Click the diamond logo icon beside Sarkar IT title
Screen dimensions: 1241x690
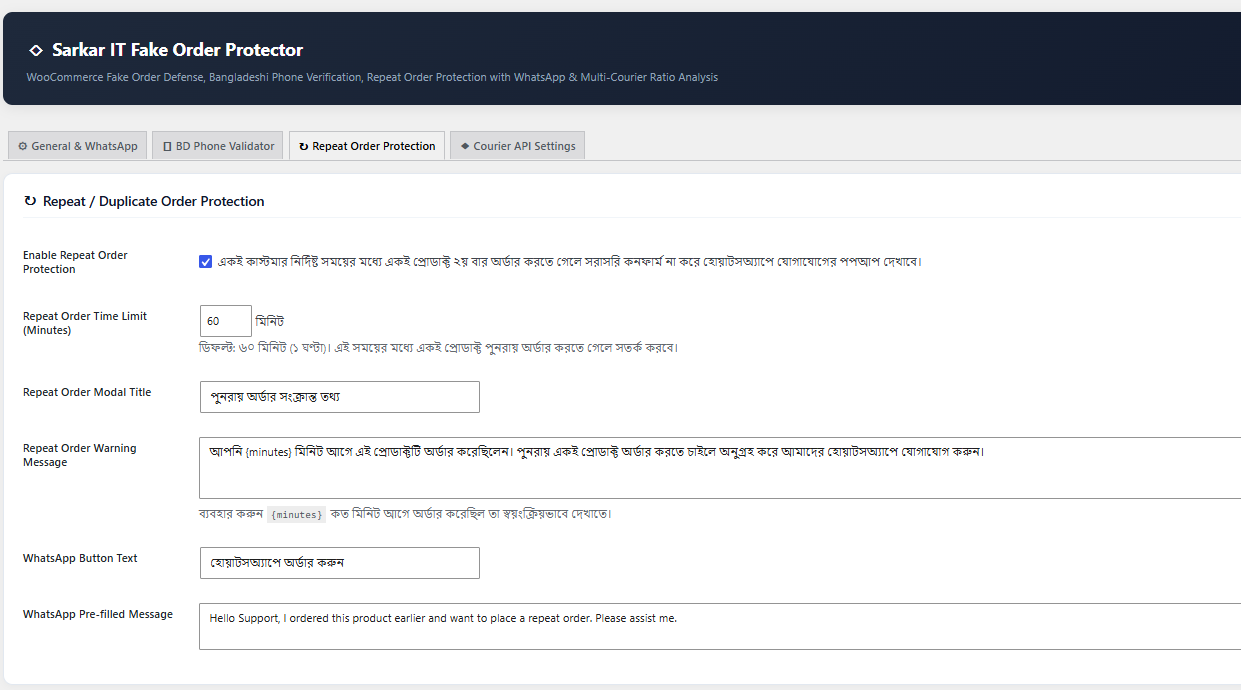coord(36,50)
